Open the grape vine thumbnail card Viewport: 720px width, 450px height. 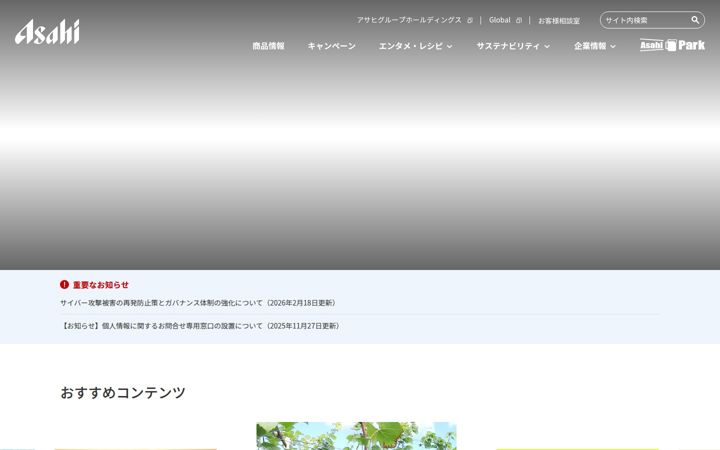pos(356,436)
